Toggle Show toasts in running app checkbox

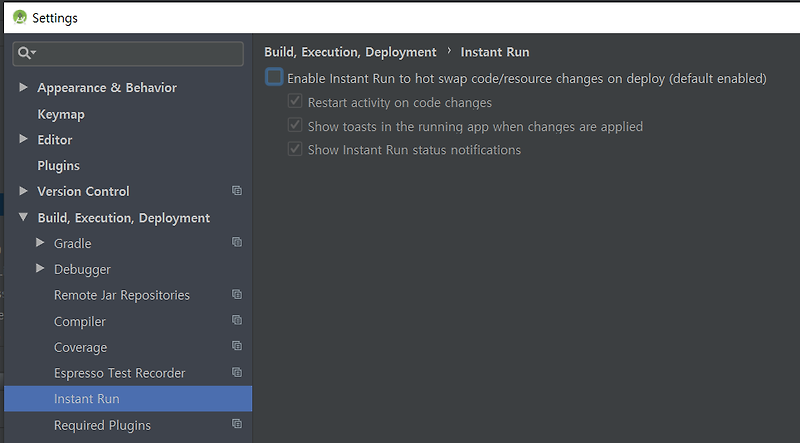295,125
